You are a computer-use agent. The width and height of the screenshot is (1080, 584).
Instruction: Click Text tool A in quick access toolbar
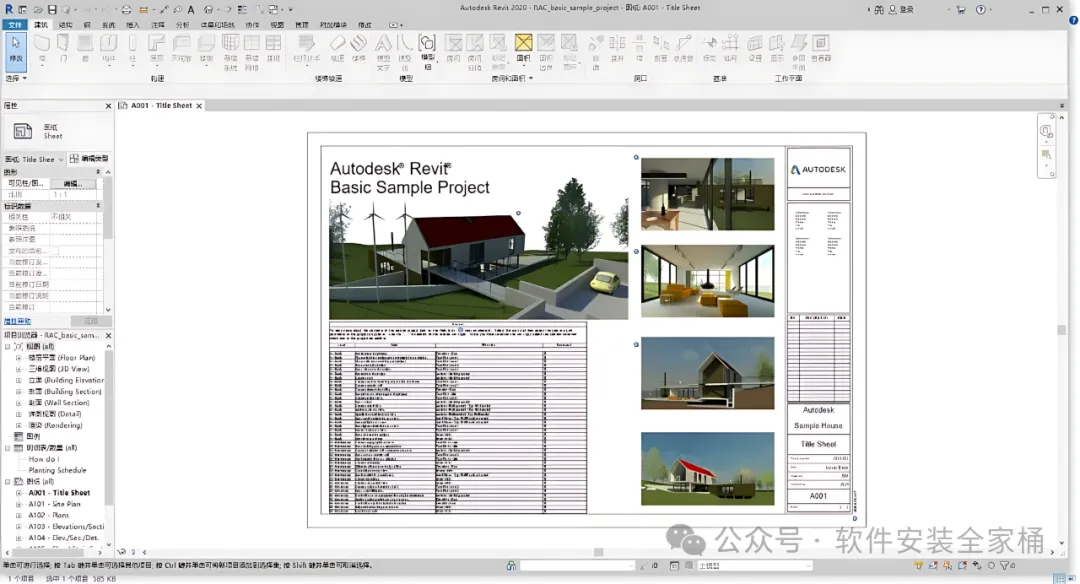(191, 10)
